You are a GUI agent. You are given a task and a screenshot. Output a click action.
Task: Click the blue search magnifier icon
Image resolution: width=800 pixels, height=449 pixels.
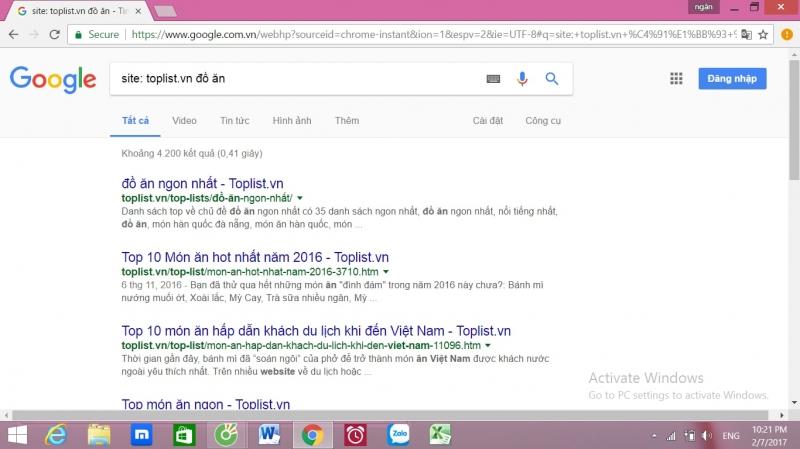click(552, 78)
